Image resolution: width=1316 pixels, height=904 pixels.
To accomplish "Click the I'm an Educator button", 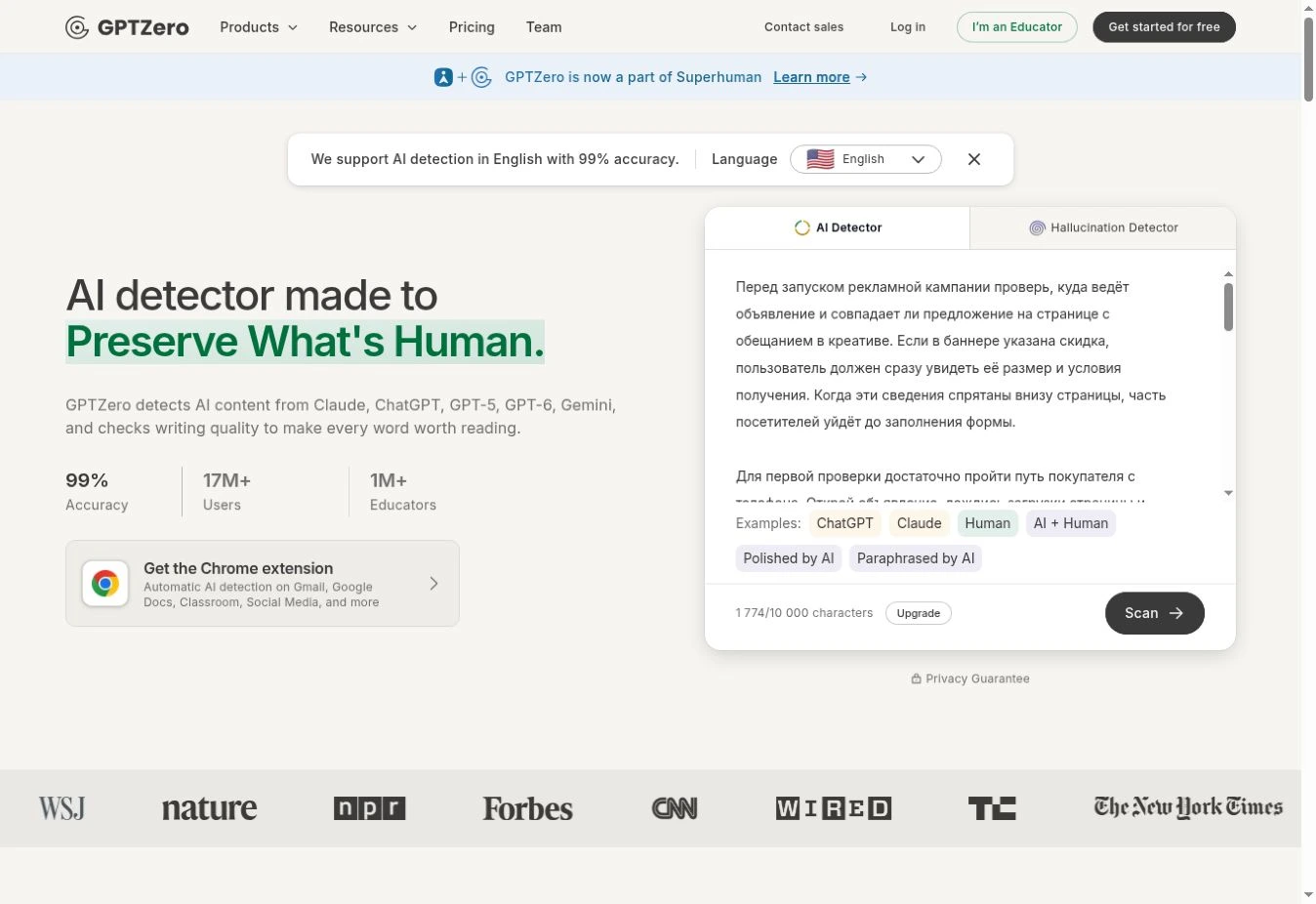I will point(1017,27).
